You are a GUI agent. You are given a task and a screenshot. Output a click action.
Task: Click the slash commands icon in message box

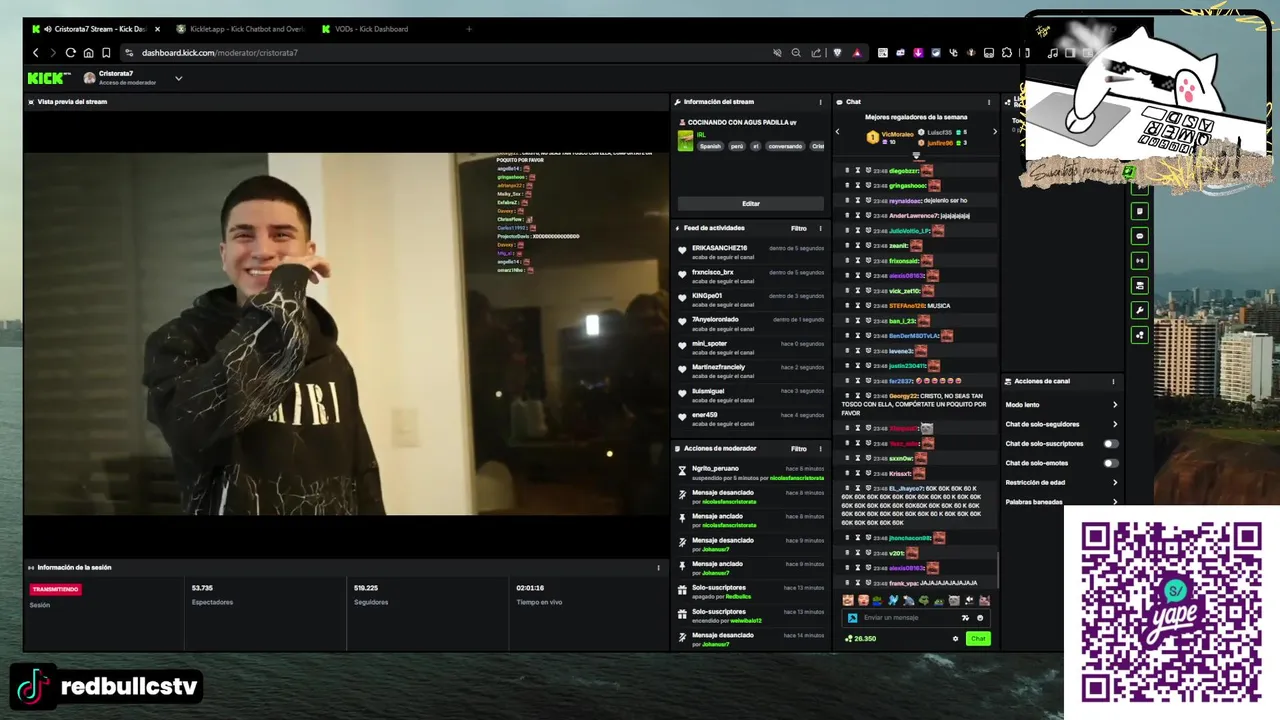pos(965,618)
